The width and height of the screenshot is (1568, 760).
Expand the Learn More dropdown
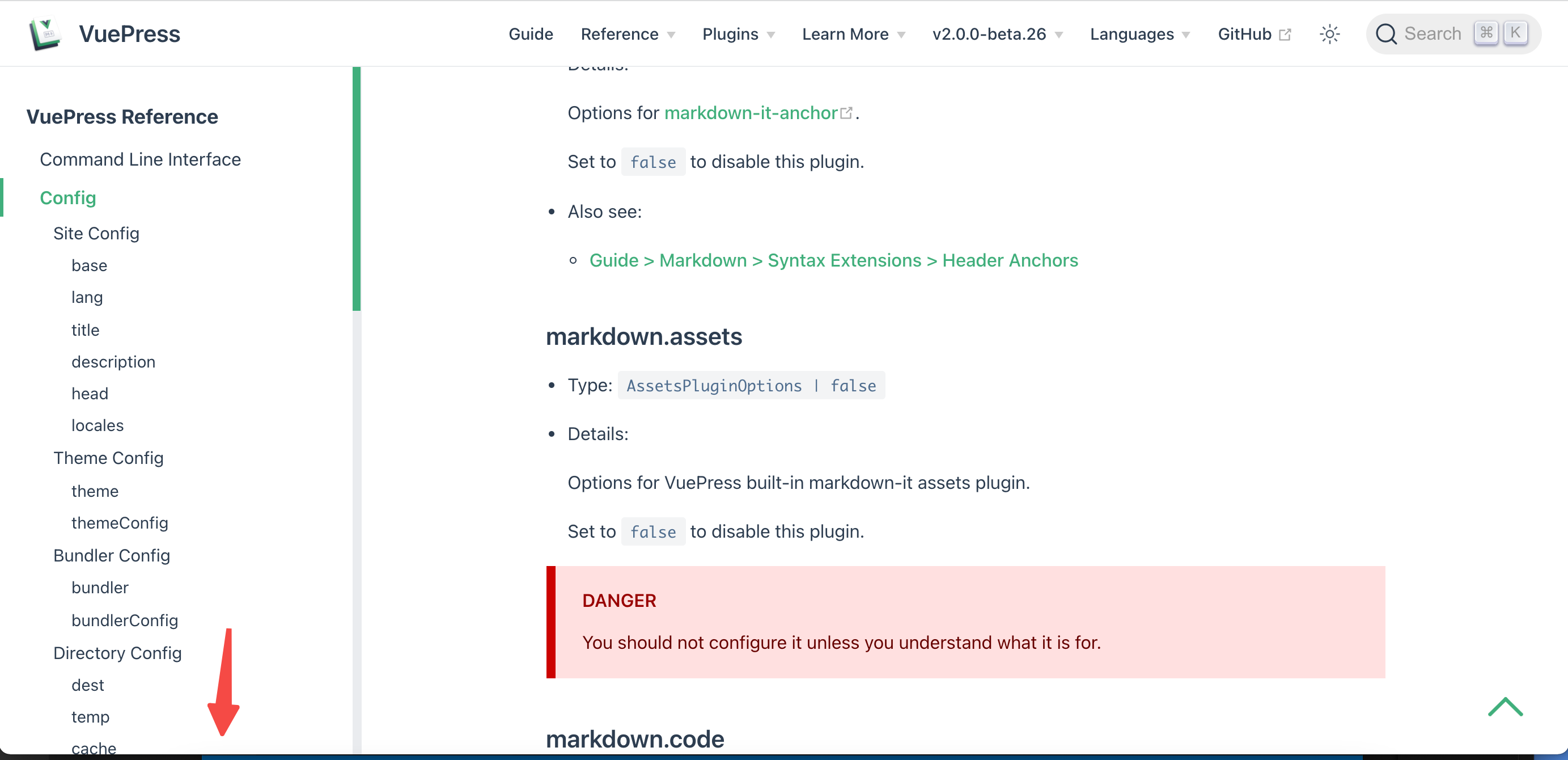click(x=845, y=34)
